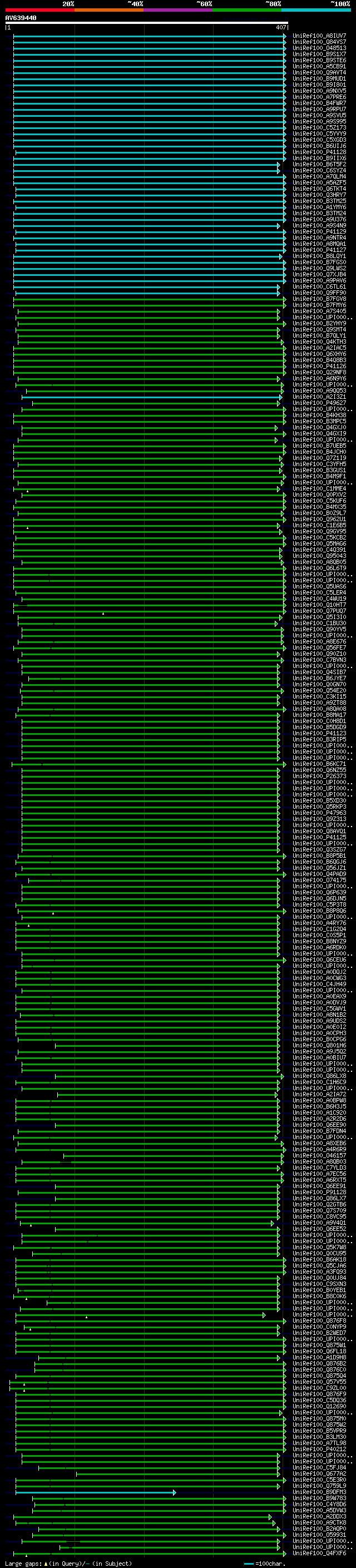Select label UniRef100_C5GWV1
The width and height of the screenshot is (356, 1568).
point(319,1008)
